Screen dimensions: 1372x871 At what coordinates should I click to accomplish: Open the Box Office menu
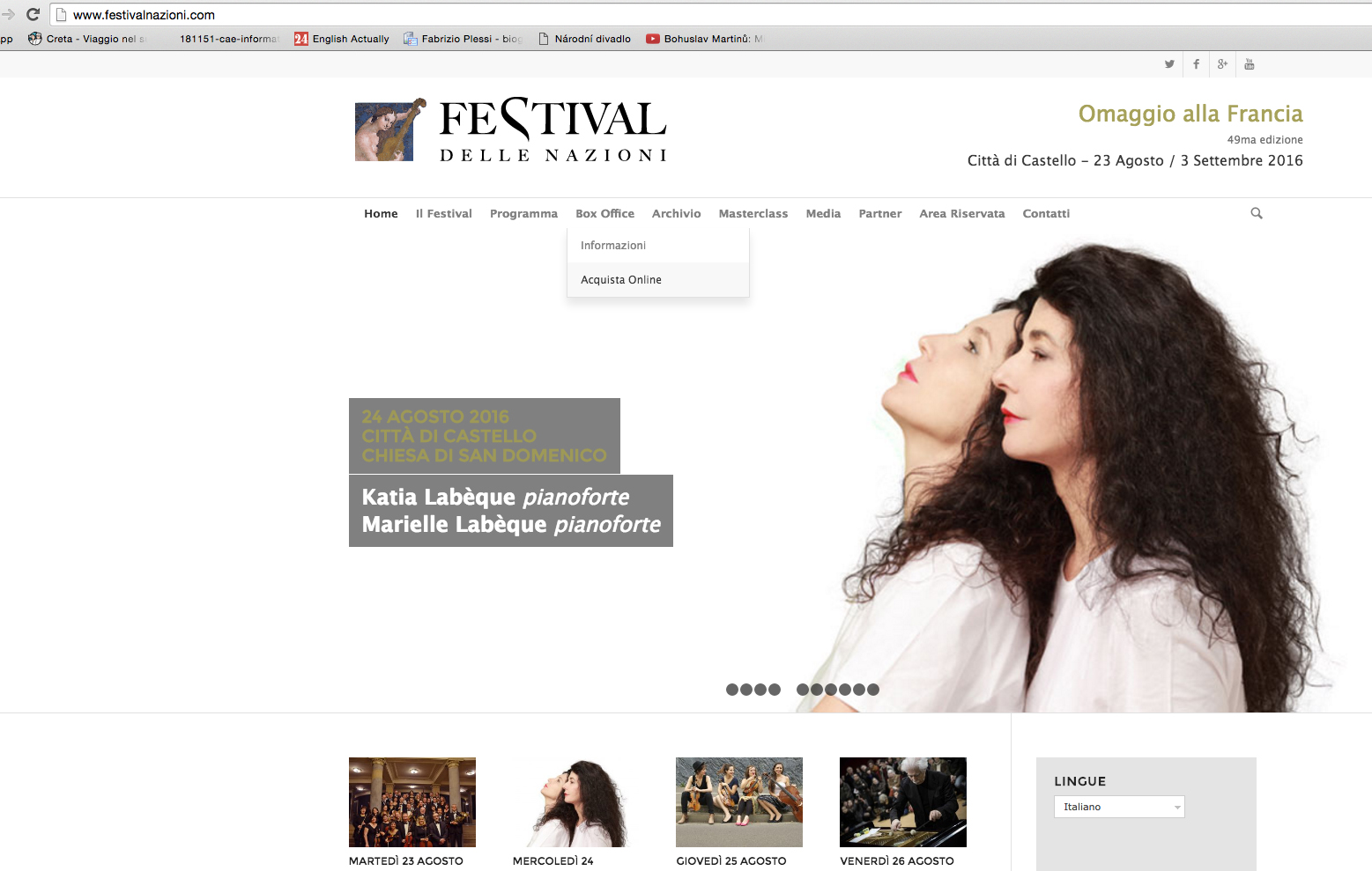(604, 213)
